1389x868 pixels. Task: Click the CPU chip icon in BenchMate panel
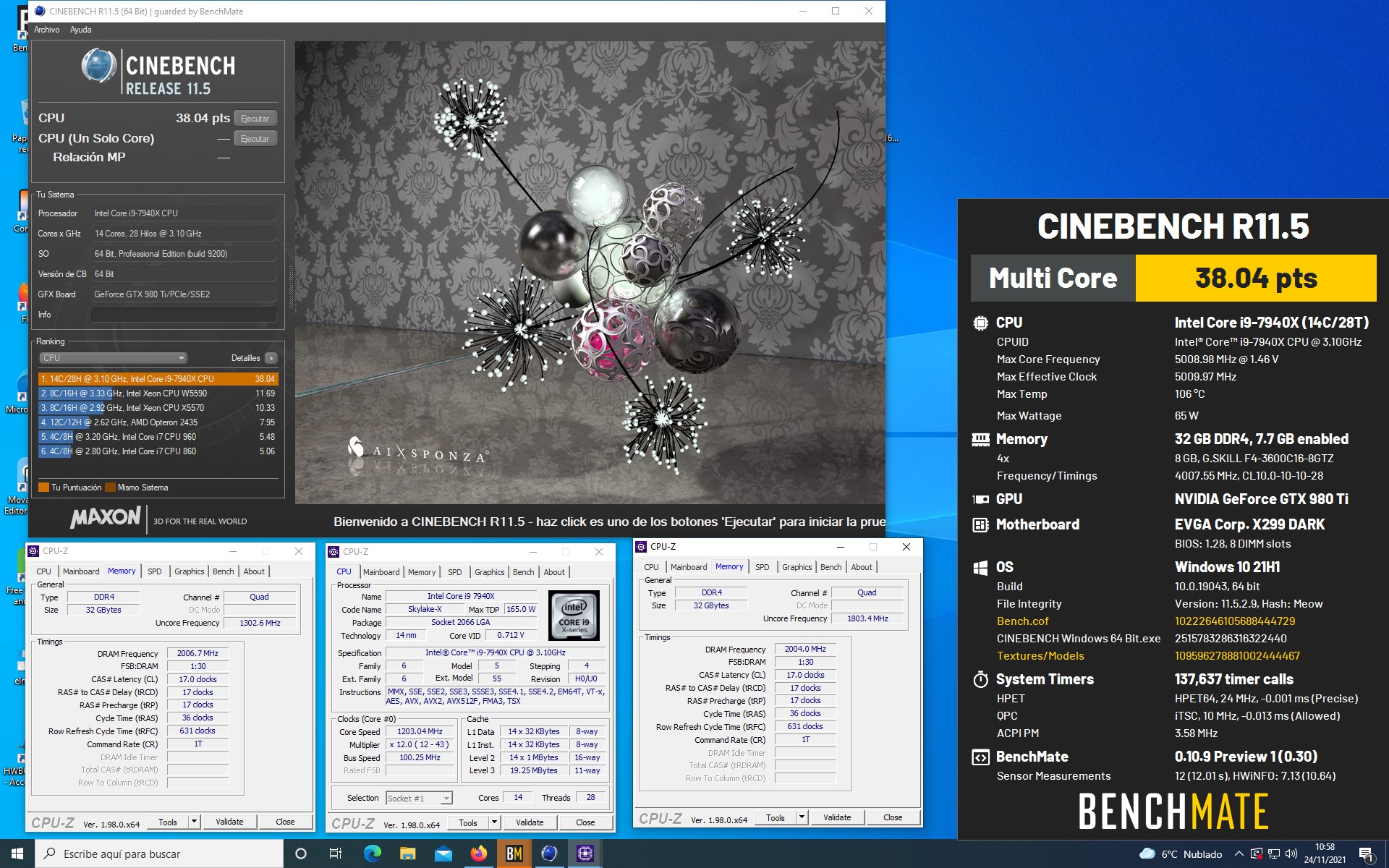pos(980,323)
